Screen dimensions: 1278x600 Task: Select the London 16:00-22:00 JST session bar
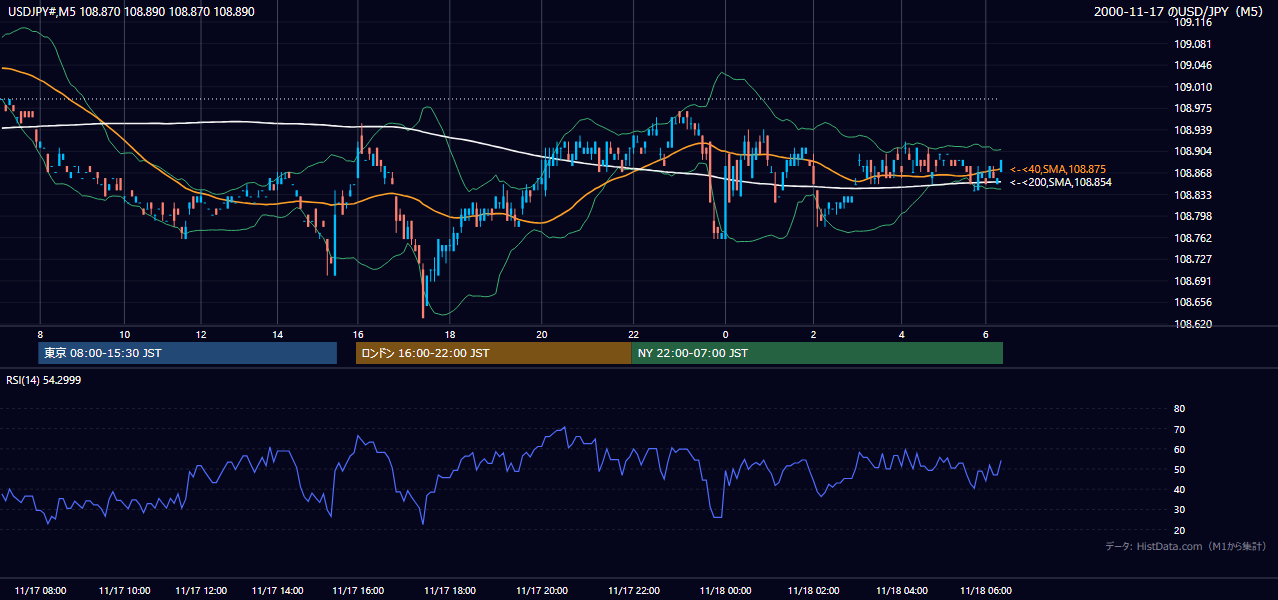[493, 353]
